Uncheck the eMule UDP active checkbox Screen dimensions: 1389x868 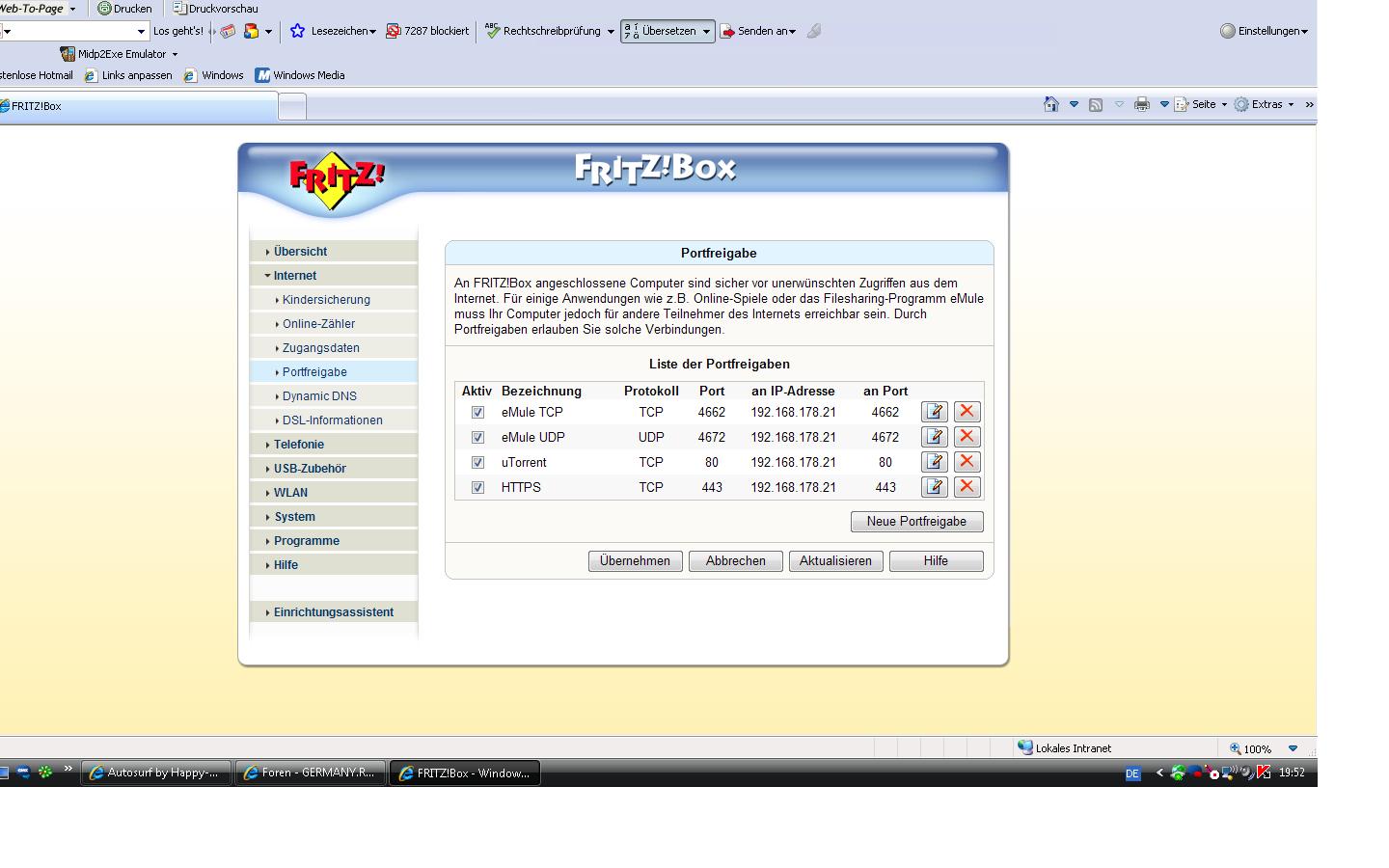click(x=477, y=437)
